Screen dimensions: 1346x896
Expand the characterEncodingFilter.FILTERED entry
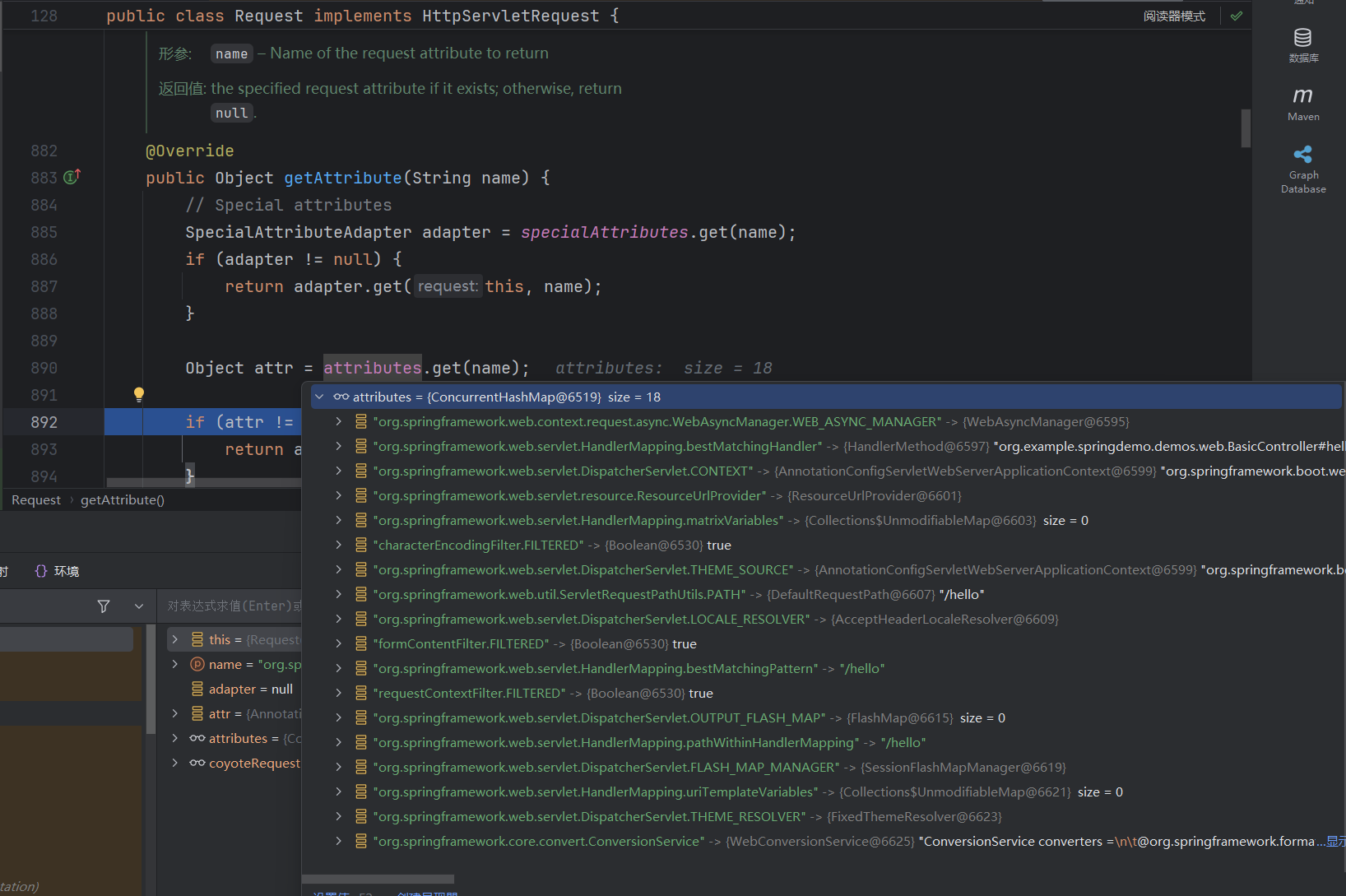338,545
